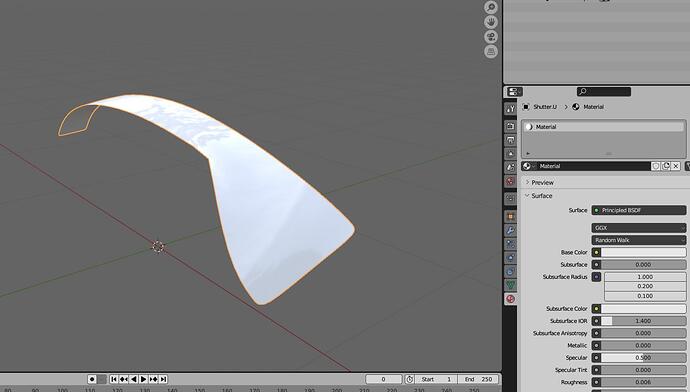
Task: Click the End frame 250 field
Action: [478, 379]
